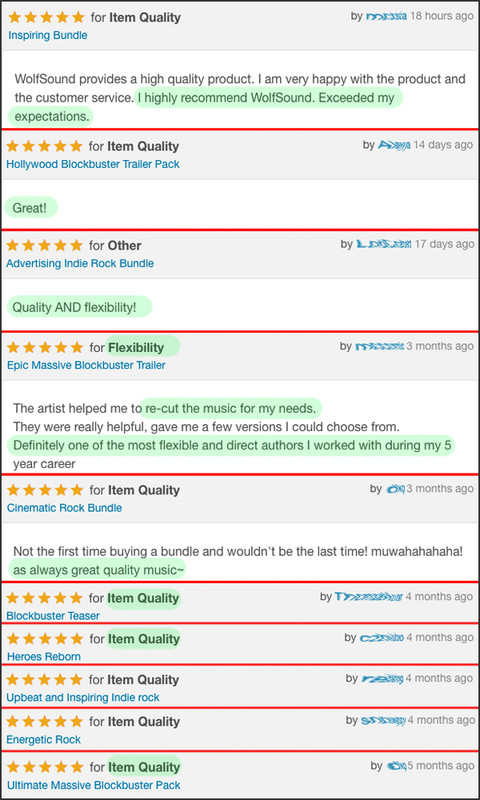480x800 pixels.
Task: Open the Inspiring Bundle item link
Action: coord(47,35)
